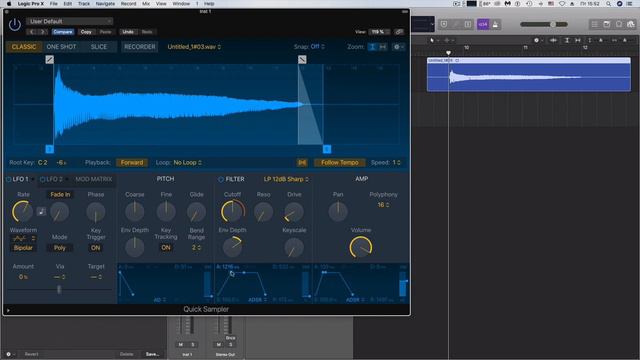This screenshot has width=640, height=360.
Task: Go to next preset arrow
Action: pyautogui.click(x=42, y=32)
